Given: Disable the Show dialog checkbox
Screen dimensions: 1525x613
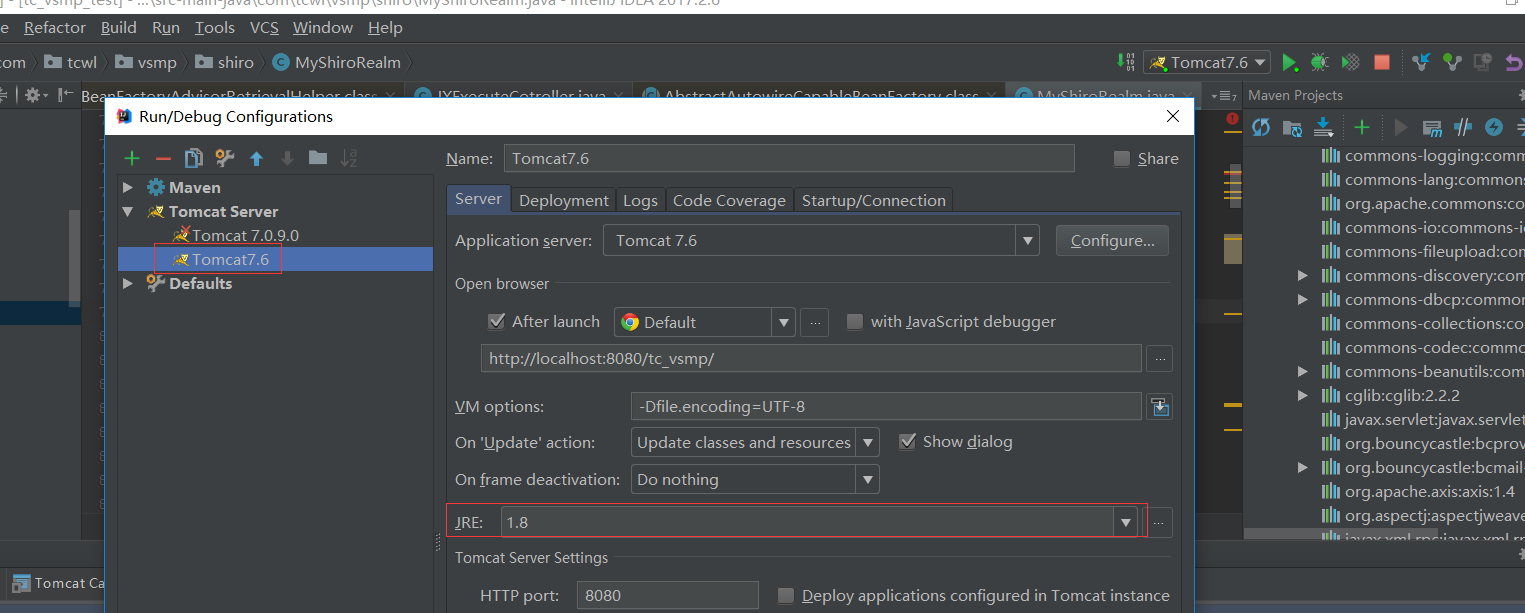Looking at the screenshot, I should (907, 441).
